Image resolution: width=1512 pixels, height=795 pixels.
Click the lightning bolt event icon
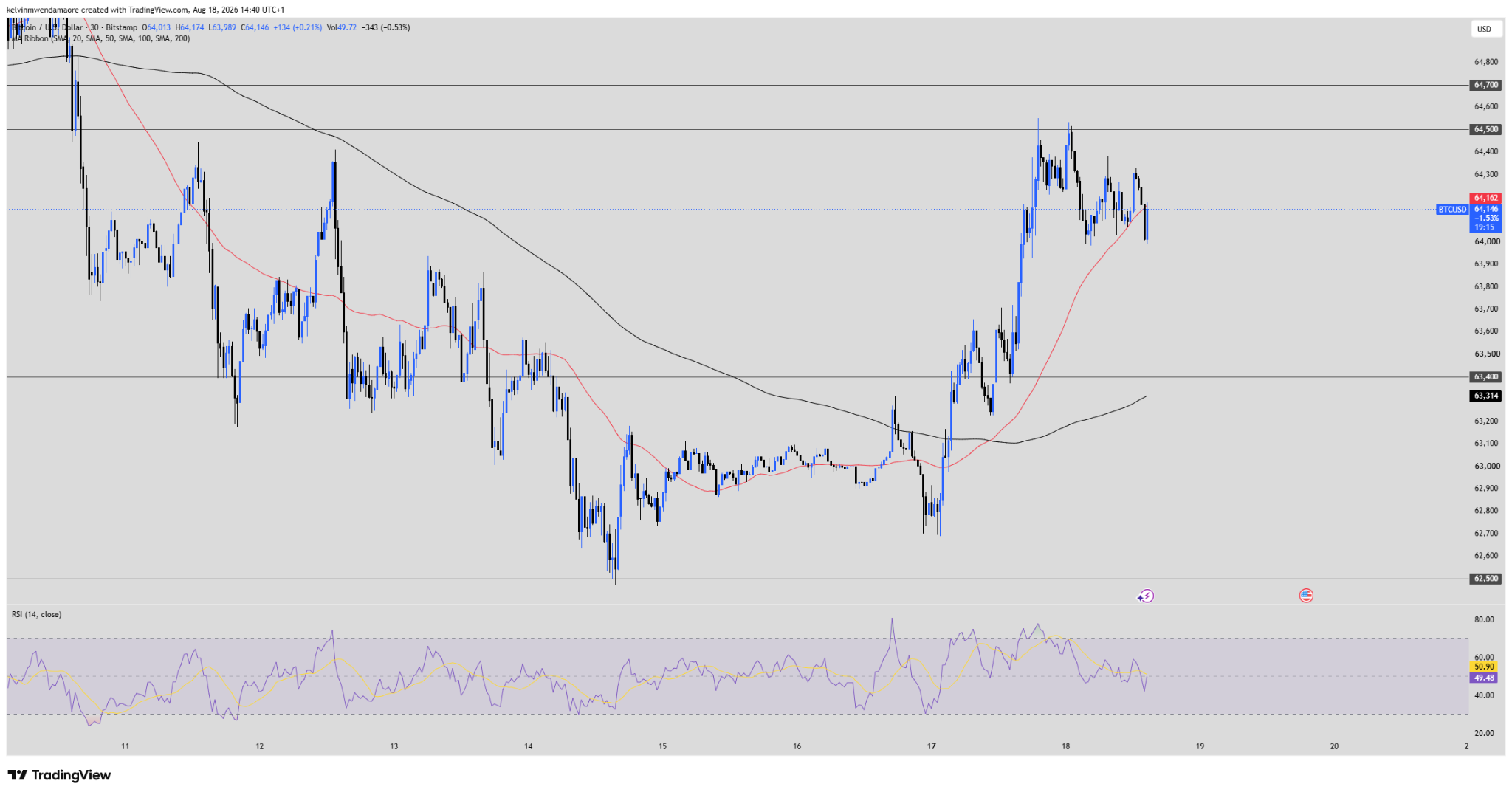pos(1146,596)
